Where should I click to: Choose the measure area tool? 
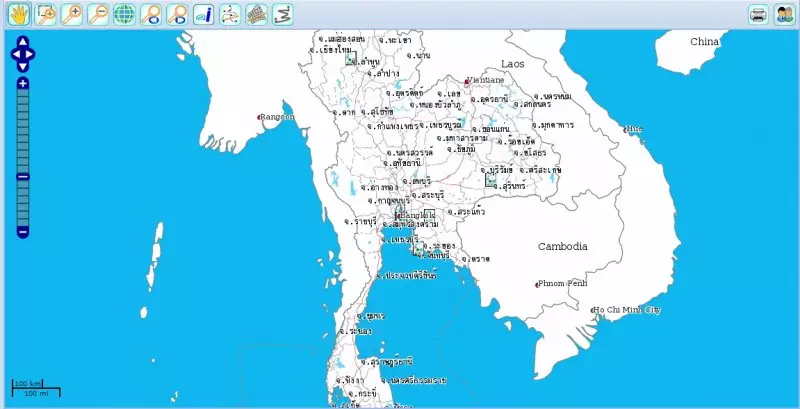coord(256,14)
